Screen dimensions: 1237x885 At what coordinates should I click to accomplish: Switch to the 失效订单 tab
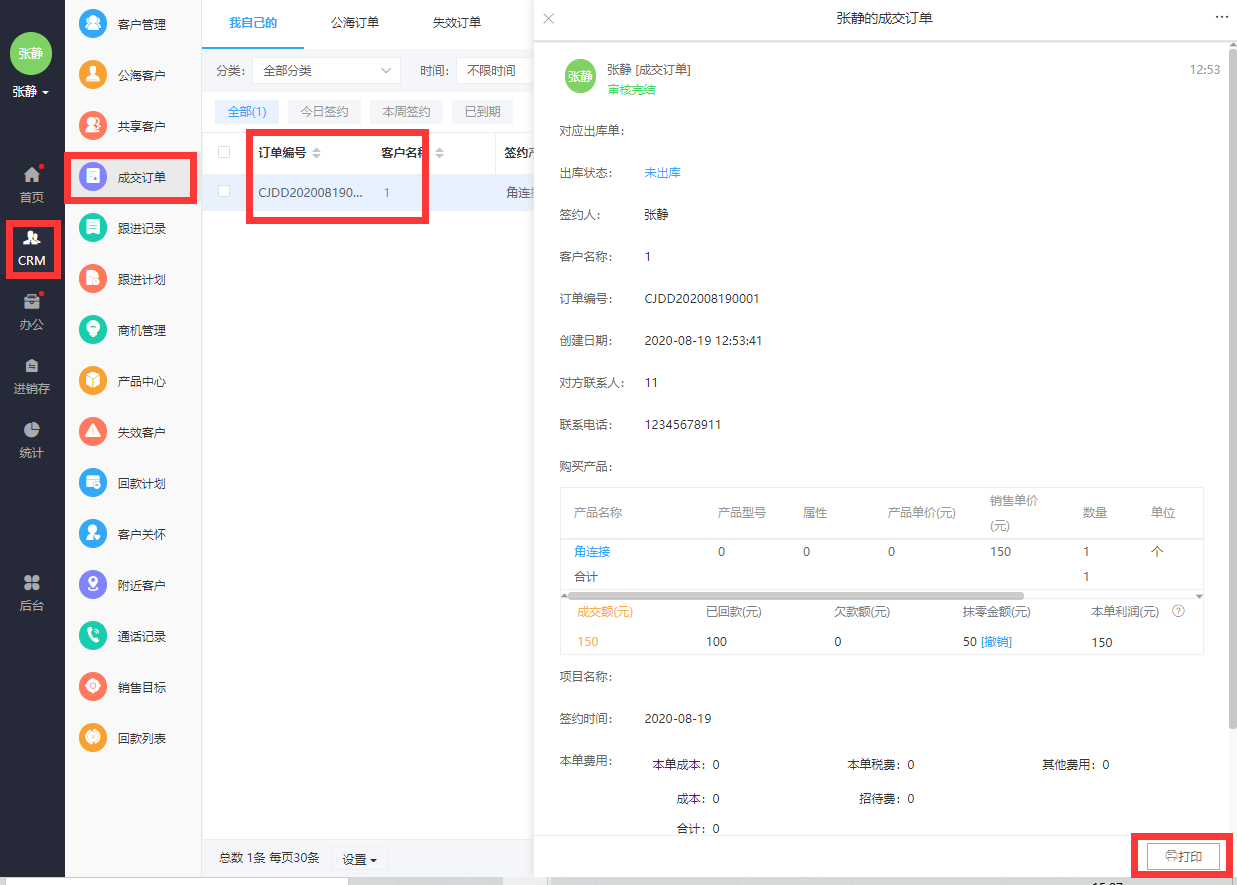pyautogui.click(x=457, y=22)
